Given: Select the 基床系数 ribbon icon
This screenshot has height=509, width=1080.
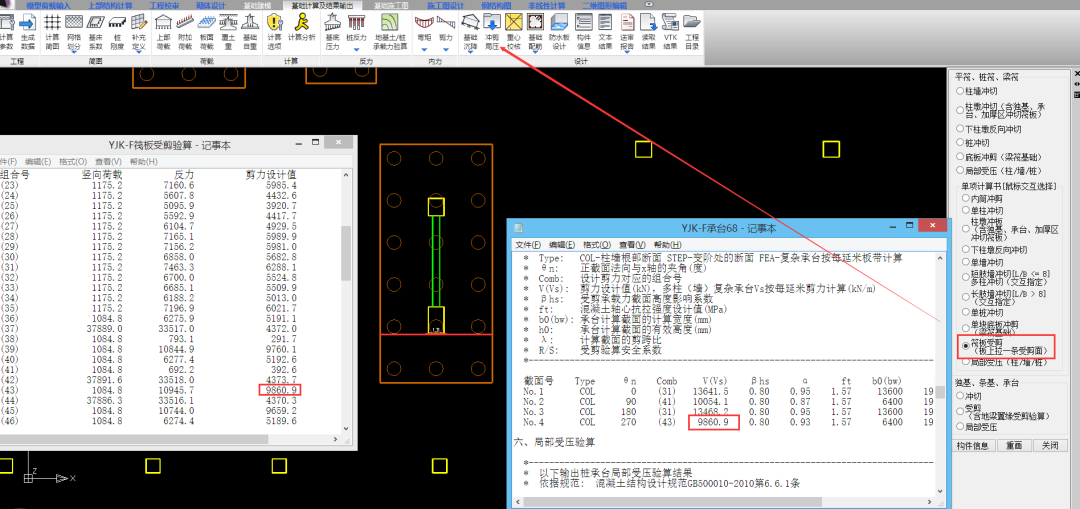Looking at the screenshot, I should (x=96, y=31).
